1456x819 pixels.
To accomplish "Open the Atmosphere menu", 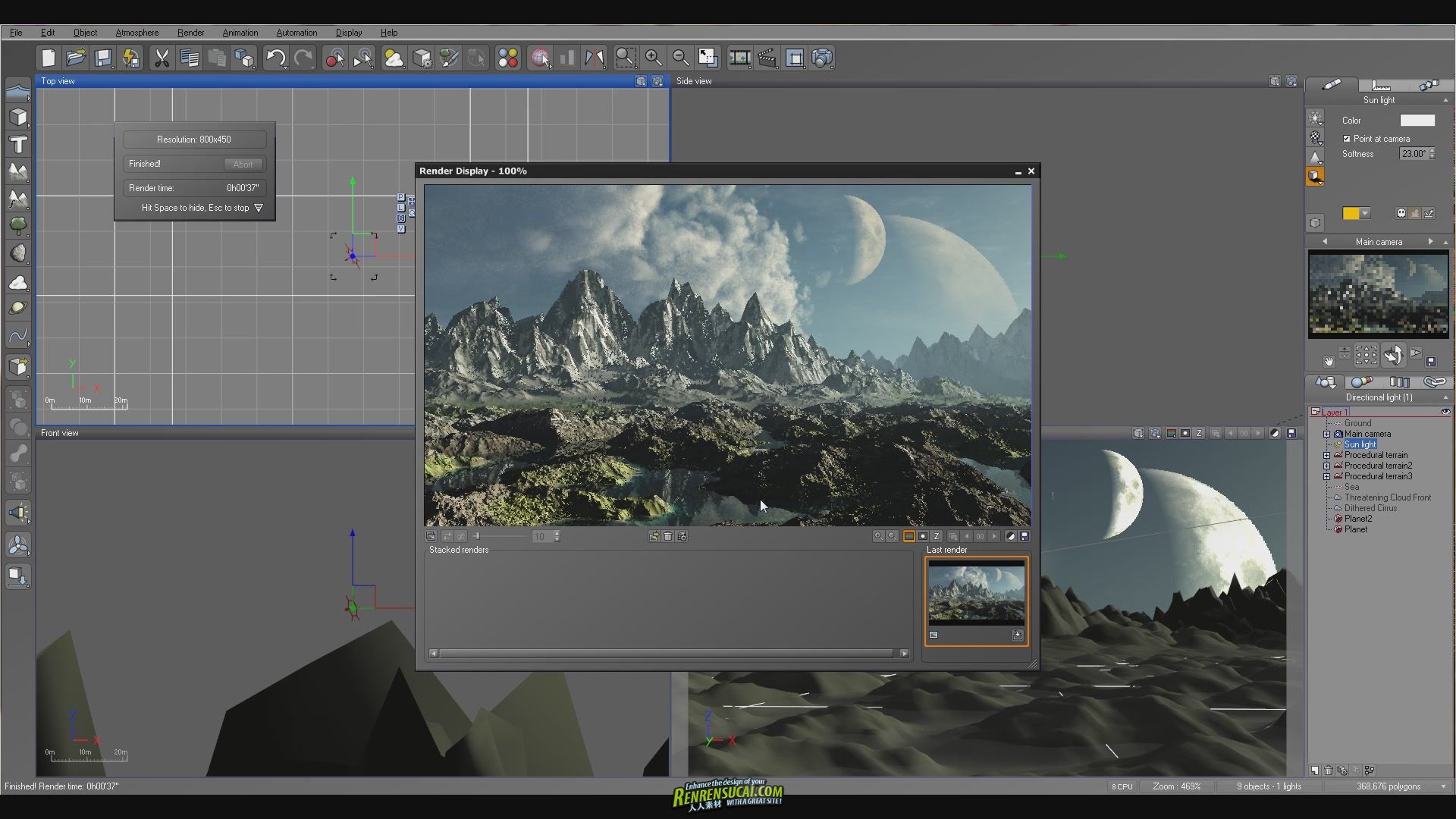I will [x=137, y=32].
